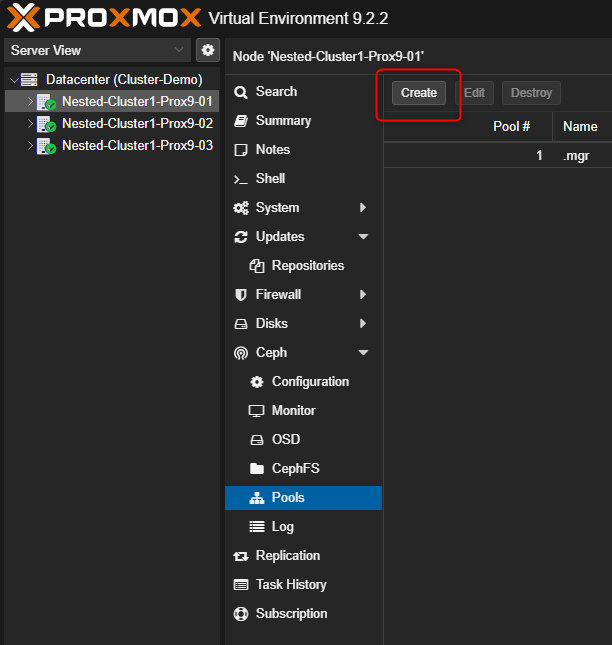
Task: Click the Configuration gear icon
Action: (257, 382)
